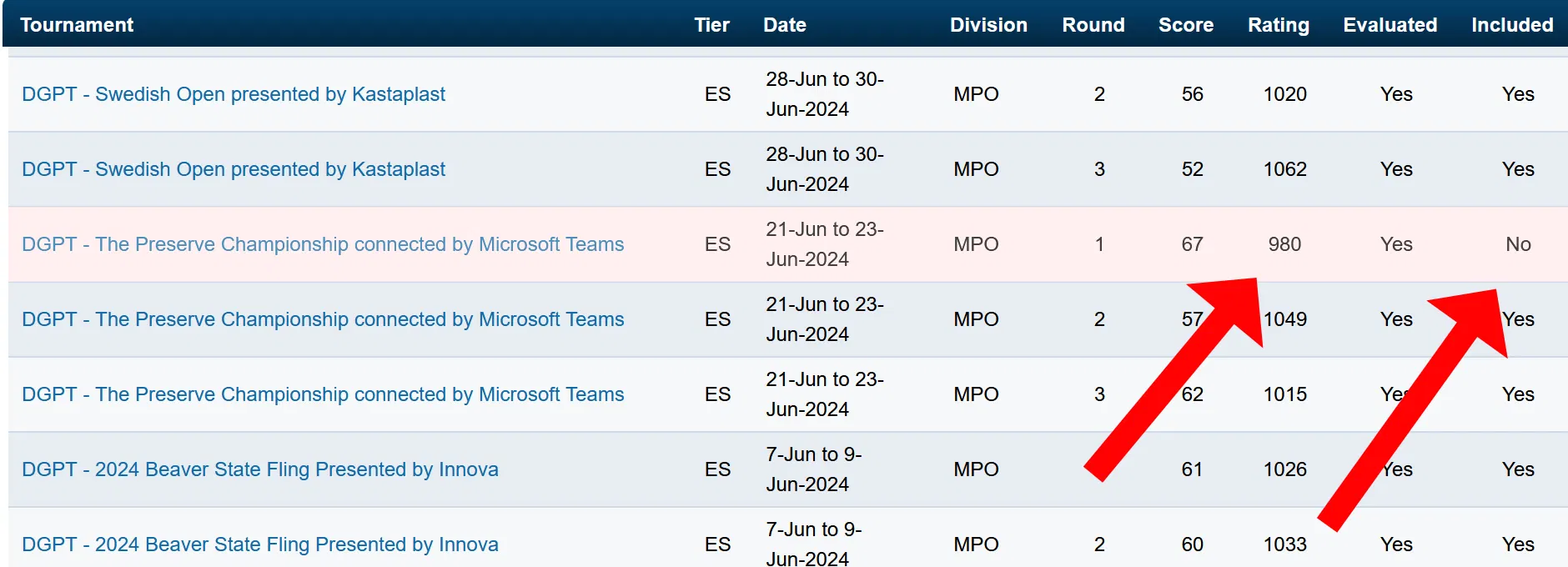Open Preserve Championship link rated 1049
Screen dimensions: 1568x567
click(x=323, y=319)
